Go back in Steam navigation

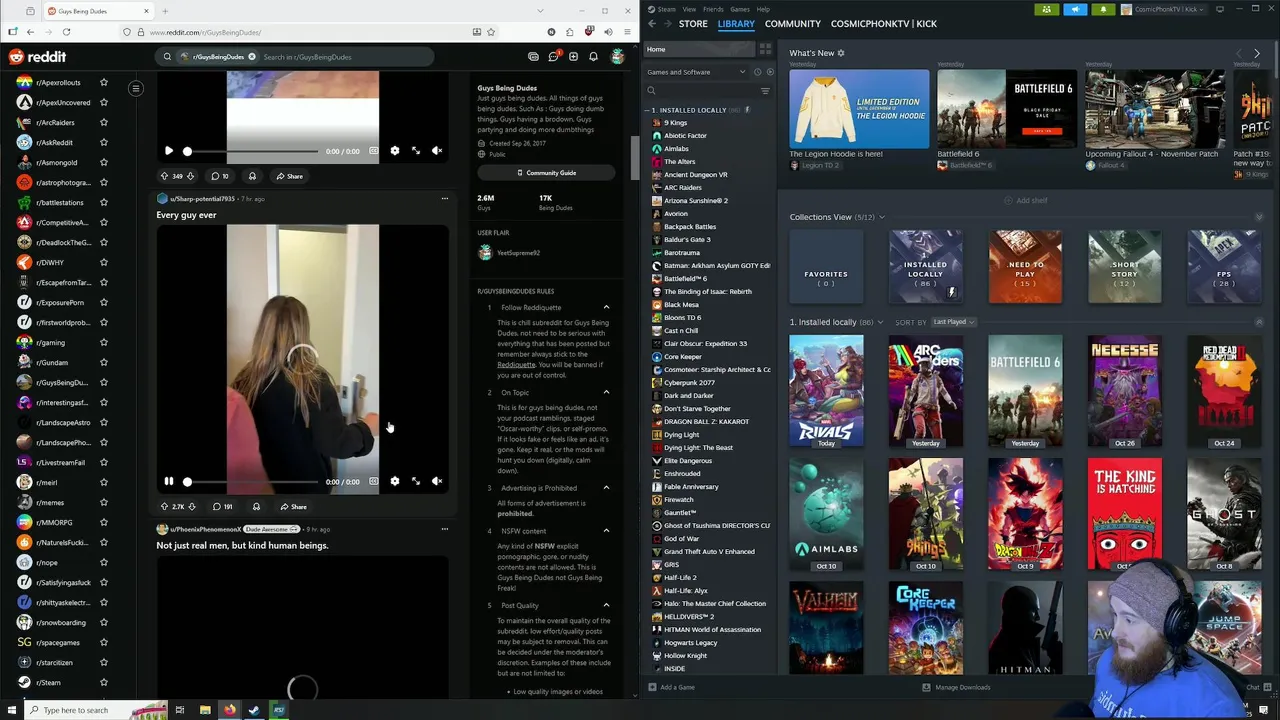click(x=652, y=24)
